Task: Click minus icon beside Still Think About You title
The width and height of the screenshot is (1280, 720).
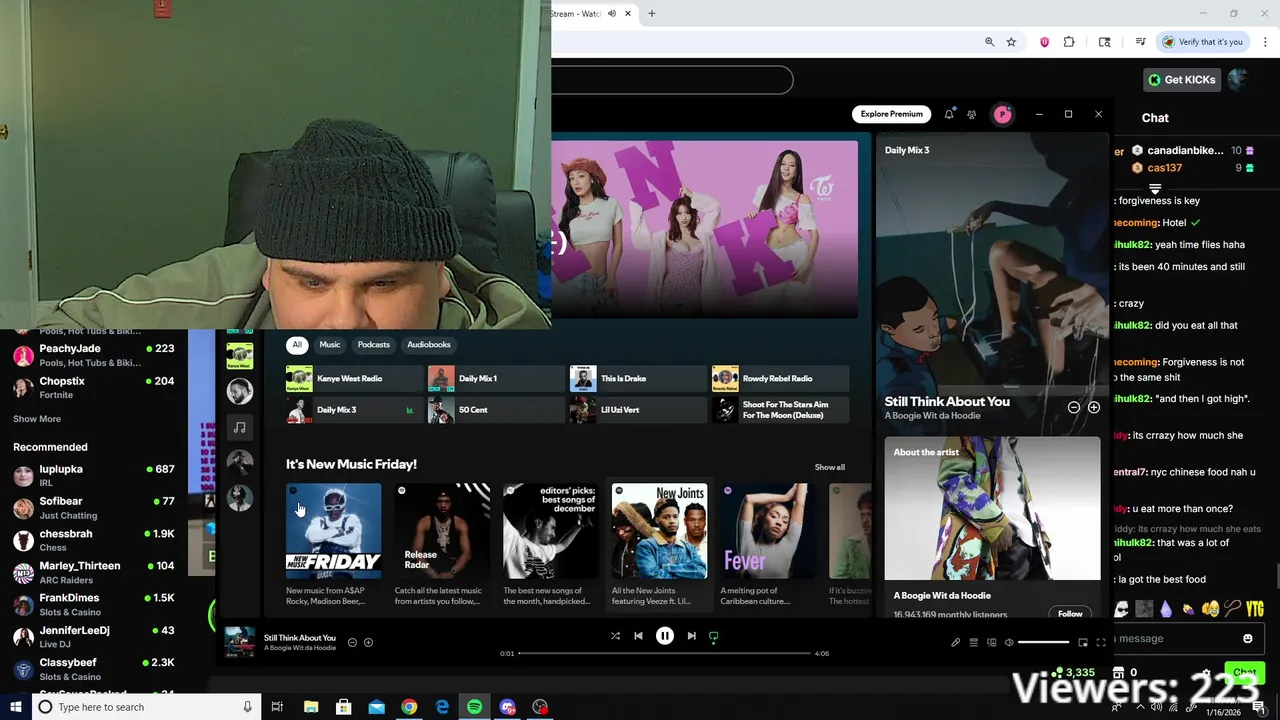Action: pyautogui.click(x=1074, y=407)
